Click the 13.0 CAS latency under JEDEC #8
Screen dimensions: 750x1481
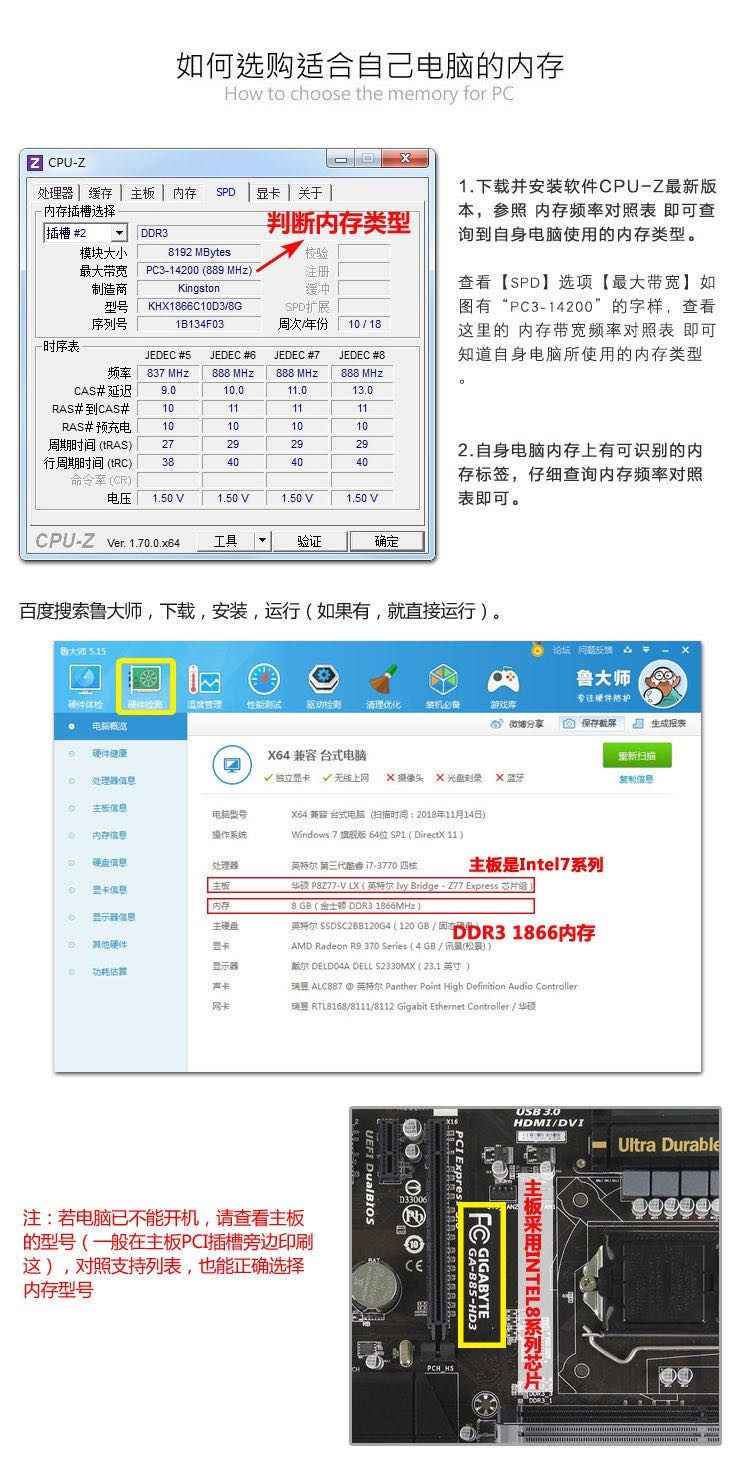click(362, 390)
